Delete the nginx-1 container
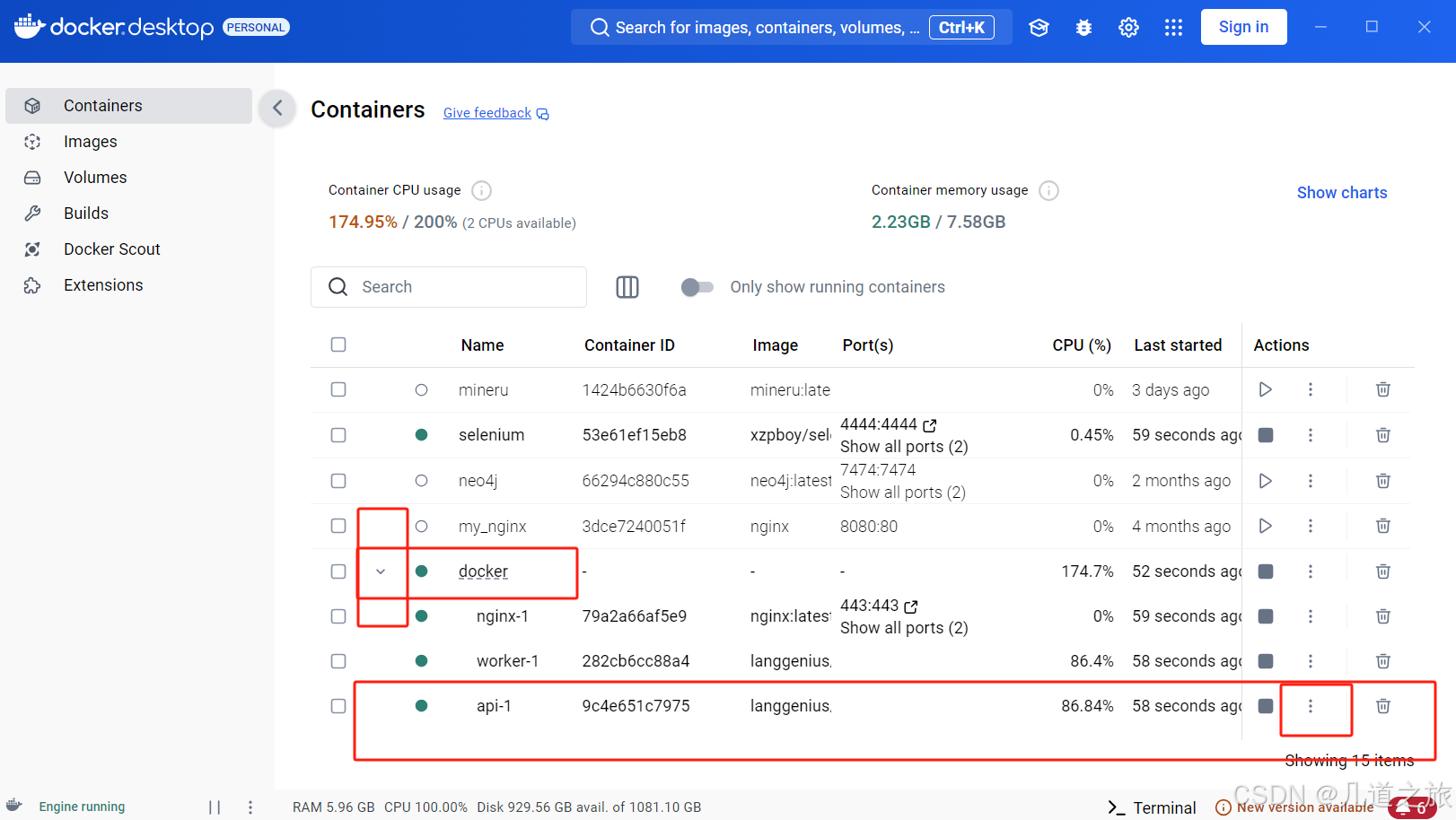Image resolution: width=1456 pixels, height=820 pixels. point(1383,616)
